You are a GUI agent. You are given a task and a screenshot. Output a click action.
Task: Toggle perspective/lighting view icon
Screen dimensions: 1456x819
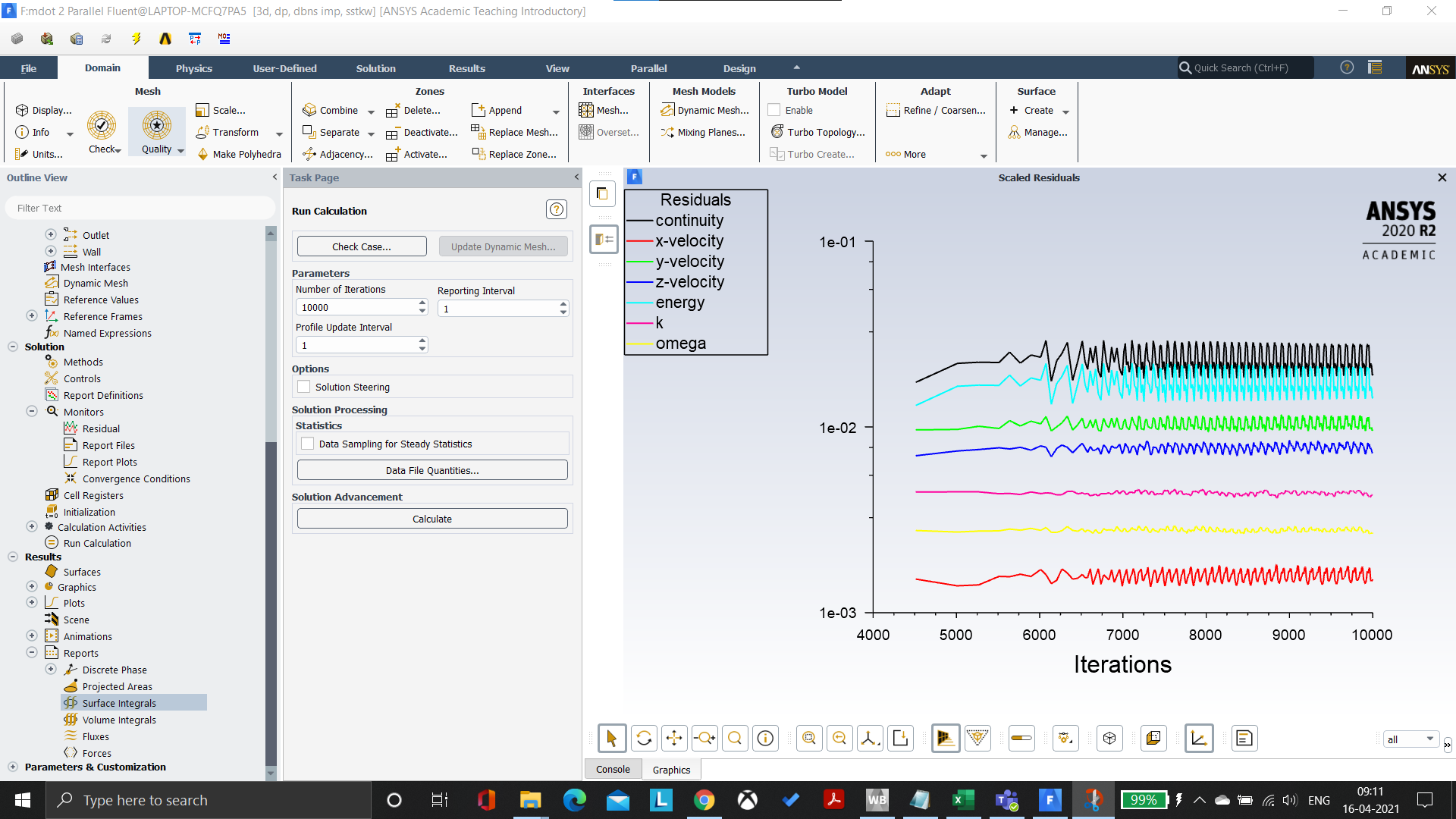[x=946, y=738]
